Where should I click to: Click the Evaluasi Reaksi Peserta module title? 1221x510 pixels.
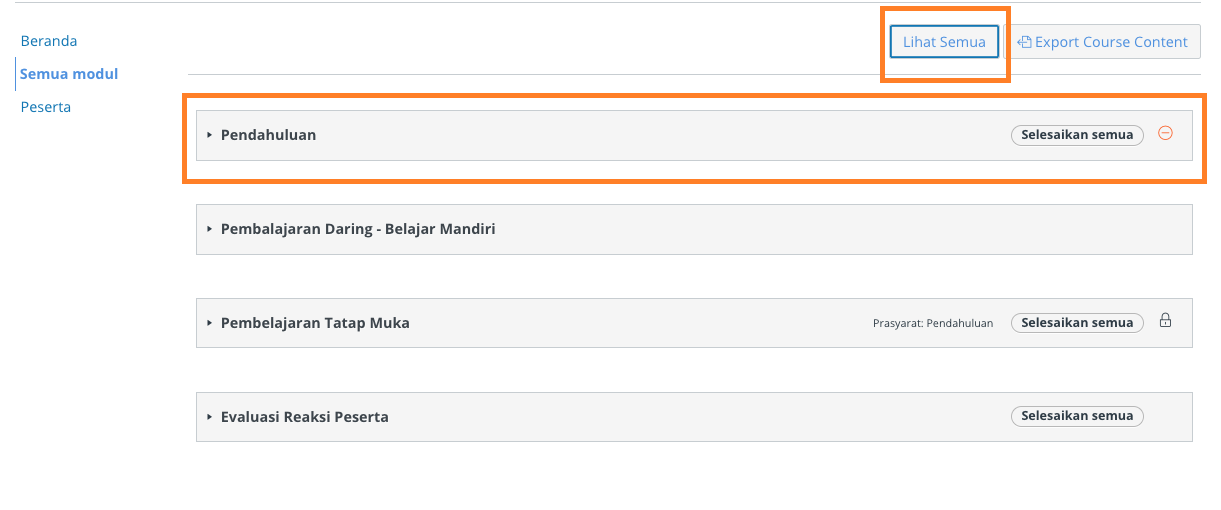(305, 417)
